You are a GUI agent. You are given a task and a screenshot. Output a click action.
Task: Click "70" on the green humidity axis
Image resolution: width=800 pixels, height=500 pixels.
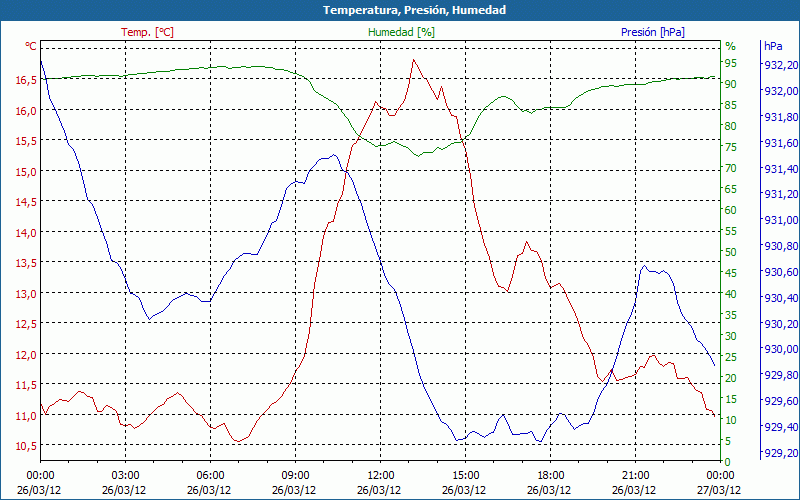click(x=731, y=168)
